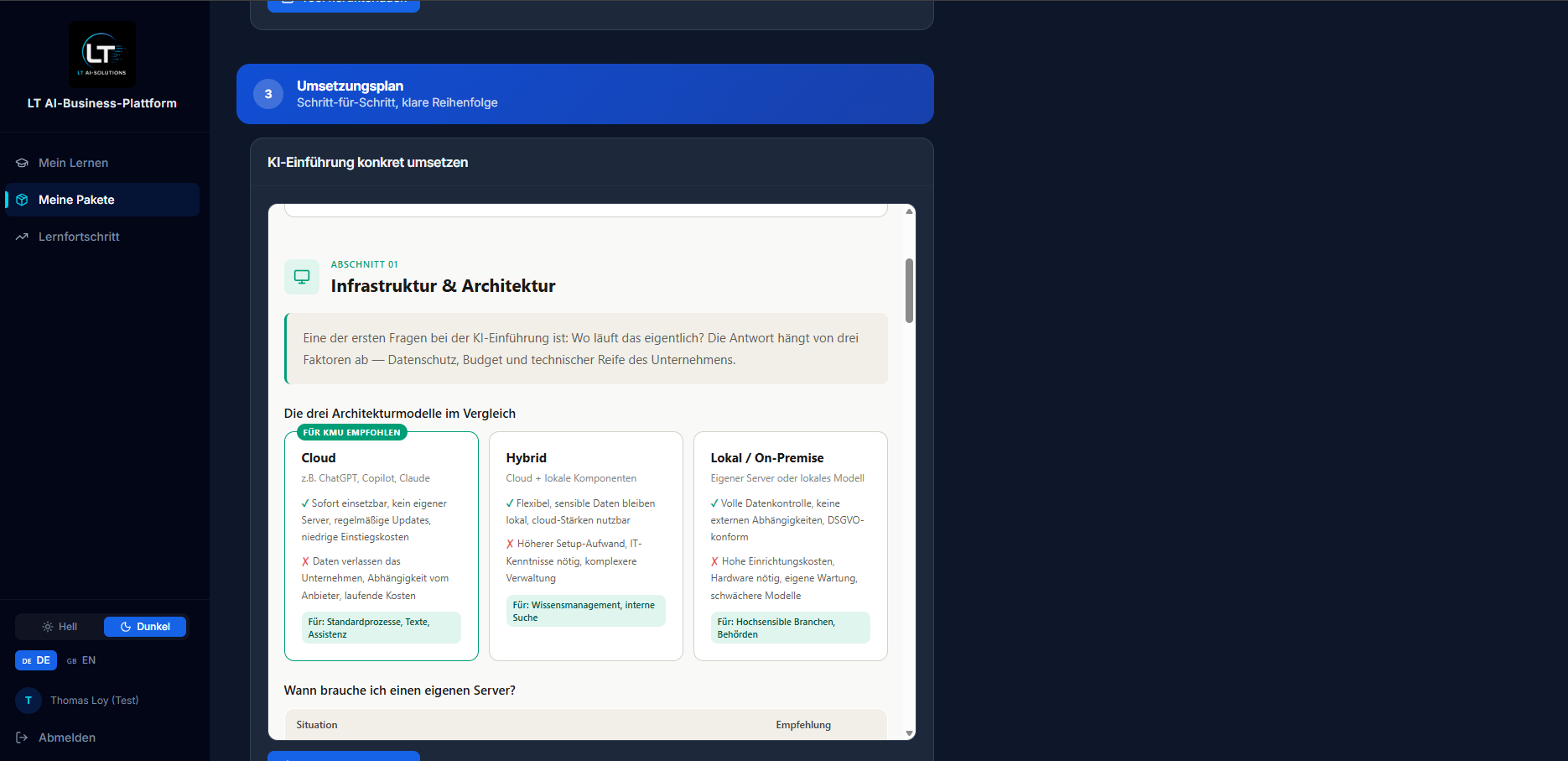Switch theme to Dunkel mode
Screen dimensions: 1568x761
[145, 627]
